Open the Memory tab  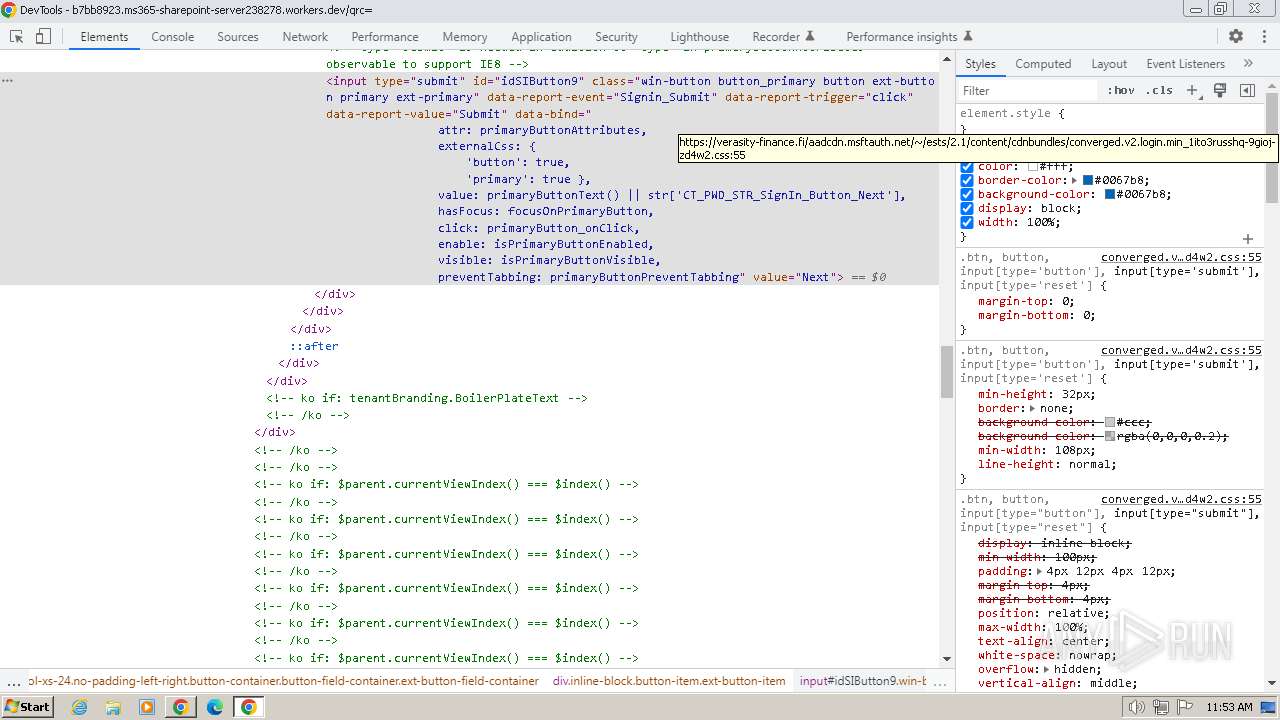(x=465, y=36)
